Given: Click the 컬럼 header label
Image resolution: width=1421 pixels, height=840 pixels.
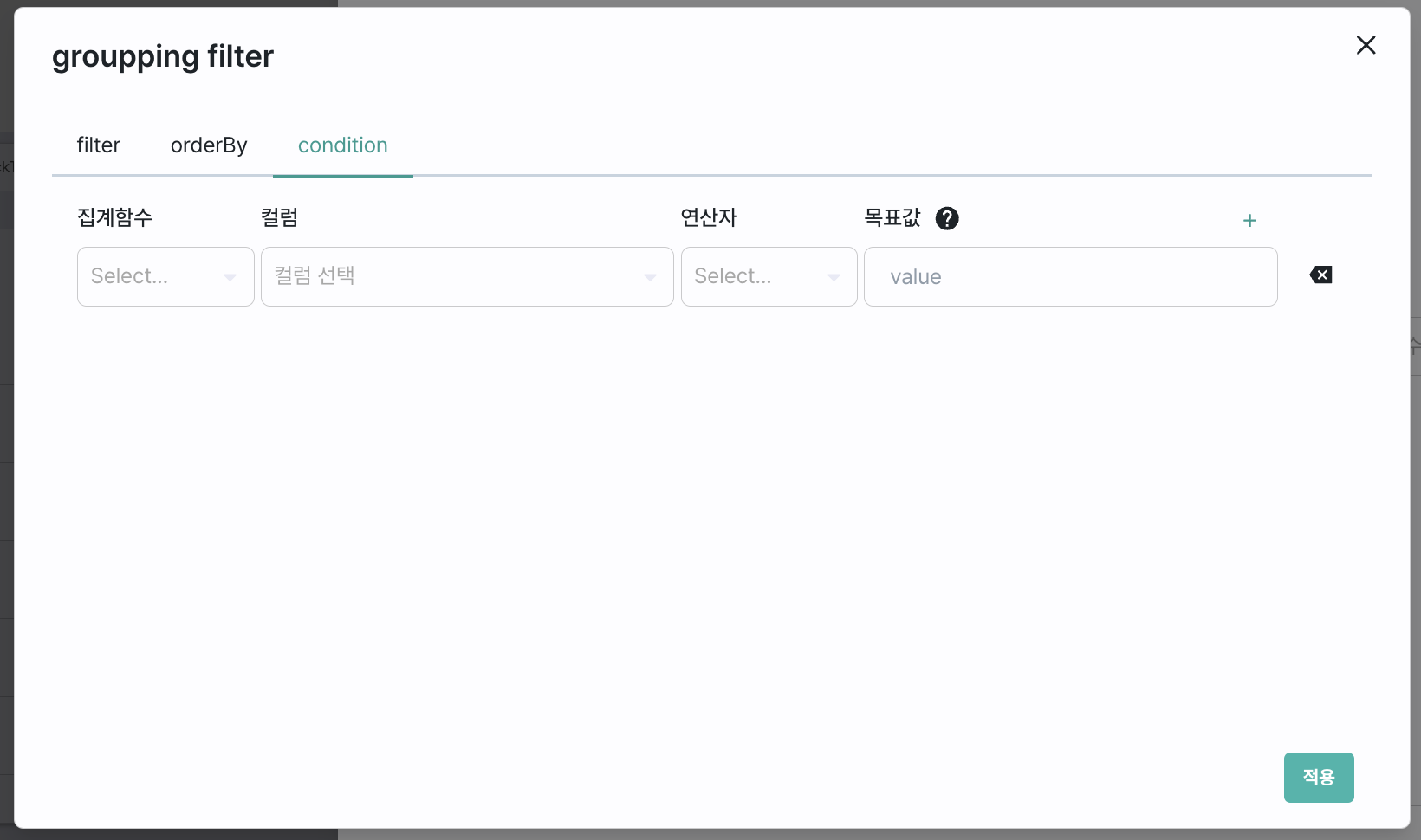Looking at the screenshot, I should pyautogui.click(x=280, y=217).
